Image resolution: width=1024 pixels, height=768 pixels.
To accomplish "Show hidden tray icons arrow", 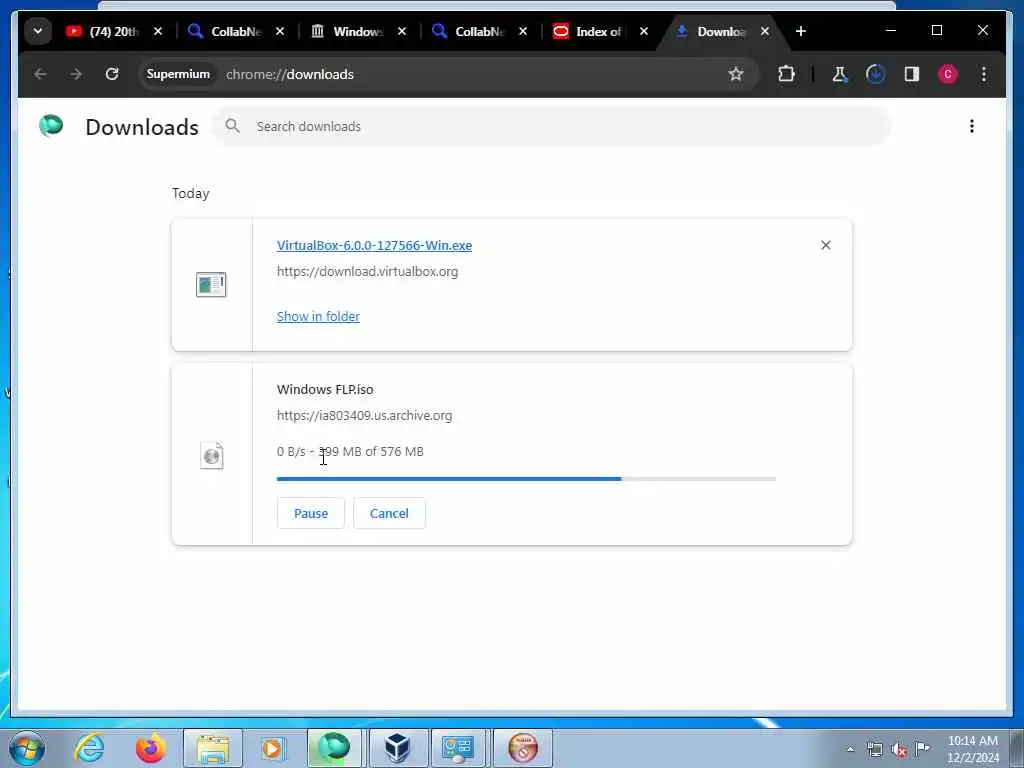I will (x=850, y=750).
